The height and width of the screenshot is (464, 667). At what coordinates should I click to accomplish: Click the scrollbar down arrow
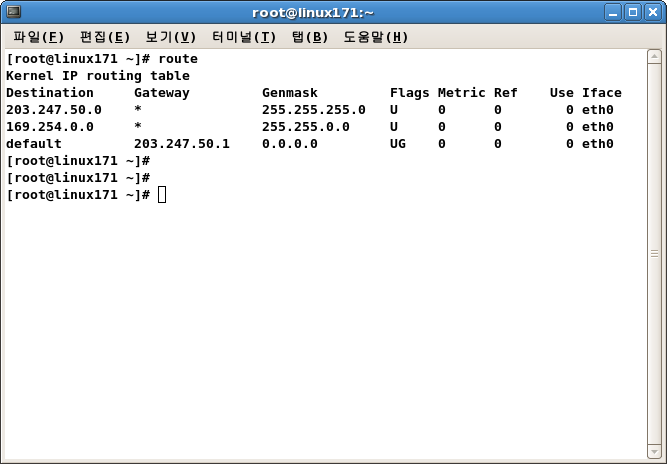[654, 451]
